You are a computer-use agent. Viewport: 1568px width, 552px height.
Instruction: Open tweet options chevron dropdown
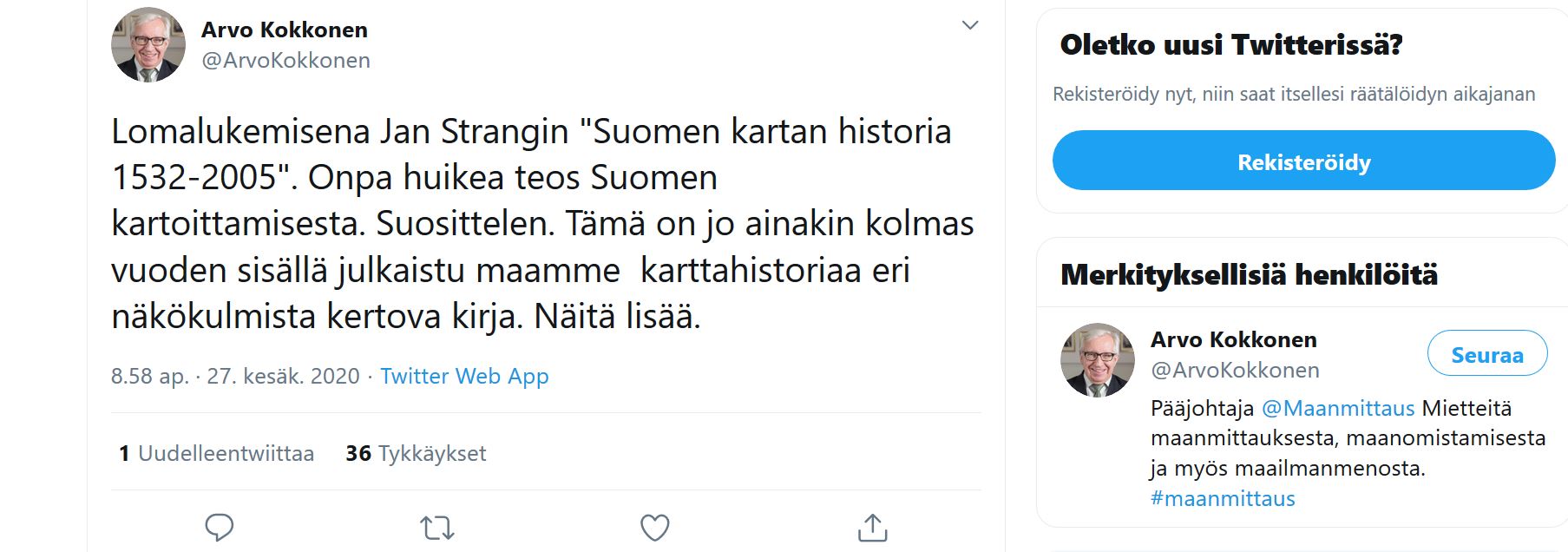[970, 25]
